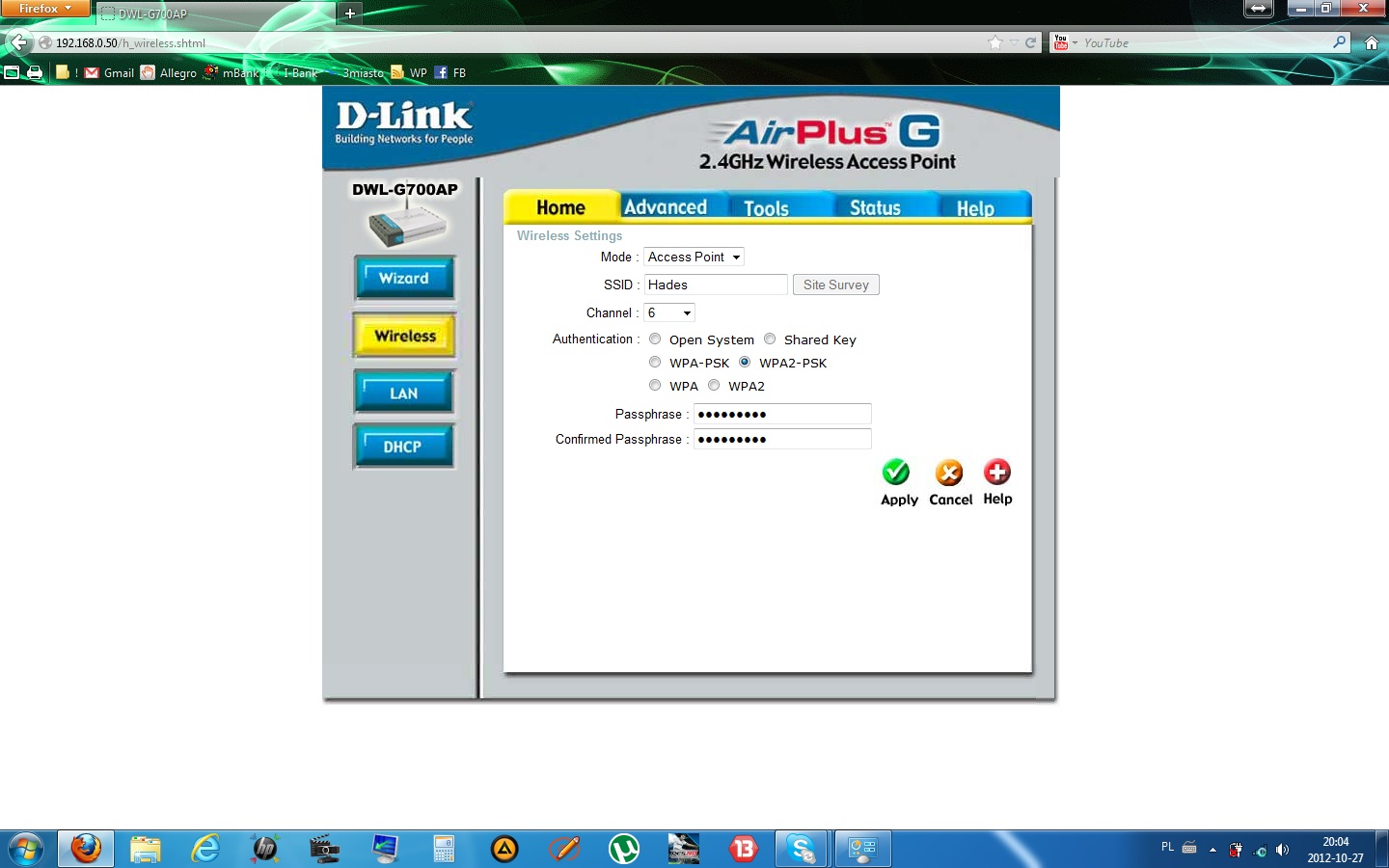This screenshot has height=868, width=1389.
Task: Open the HP application in taskbar
Action: tap(264, 849)
